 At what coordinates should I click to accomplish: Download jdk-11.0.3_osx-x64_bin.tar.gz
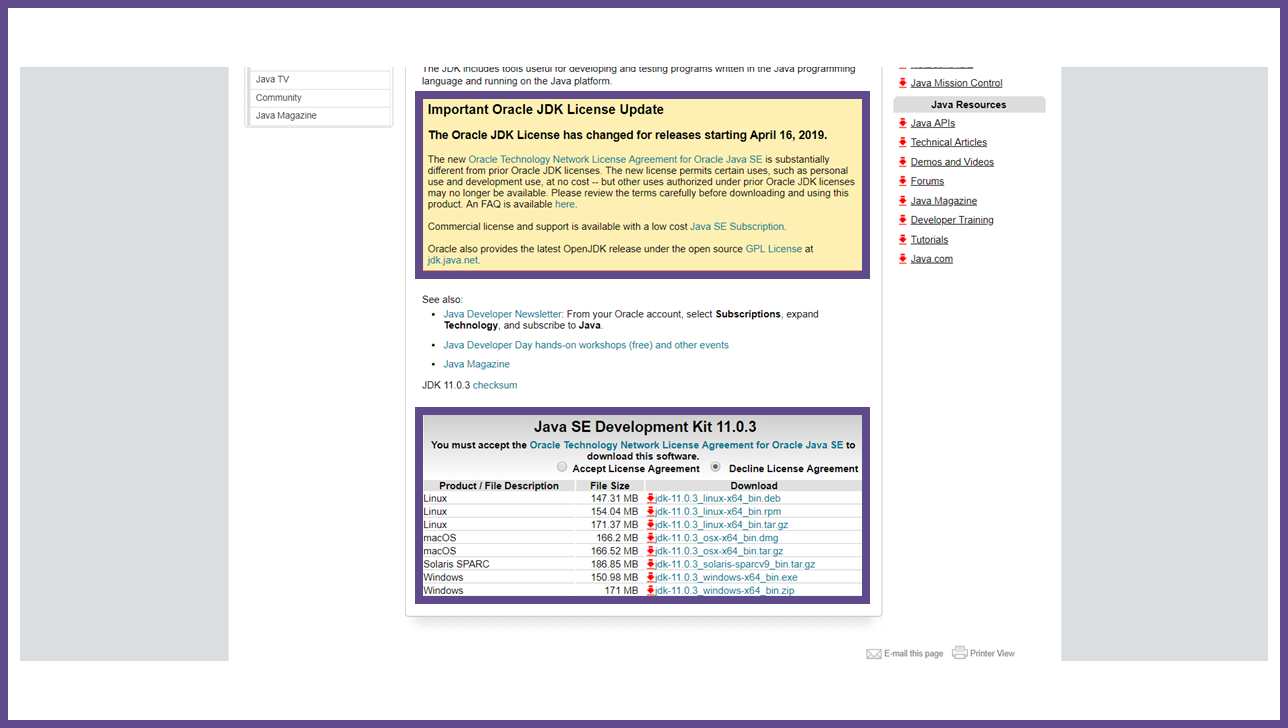tap(719, 551)
